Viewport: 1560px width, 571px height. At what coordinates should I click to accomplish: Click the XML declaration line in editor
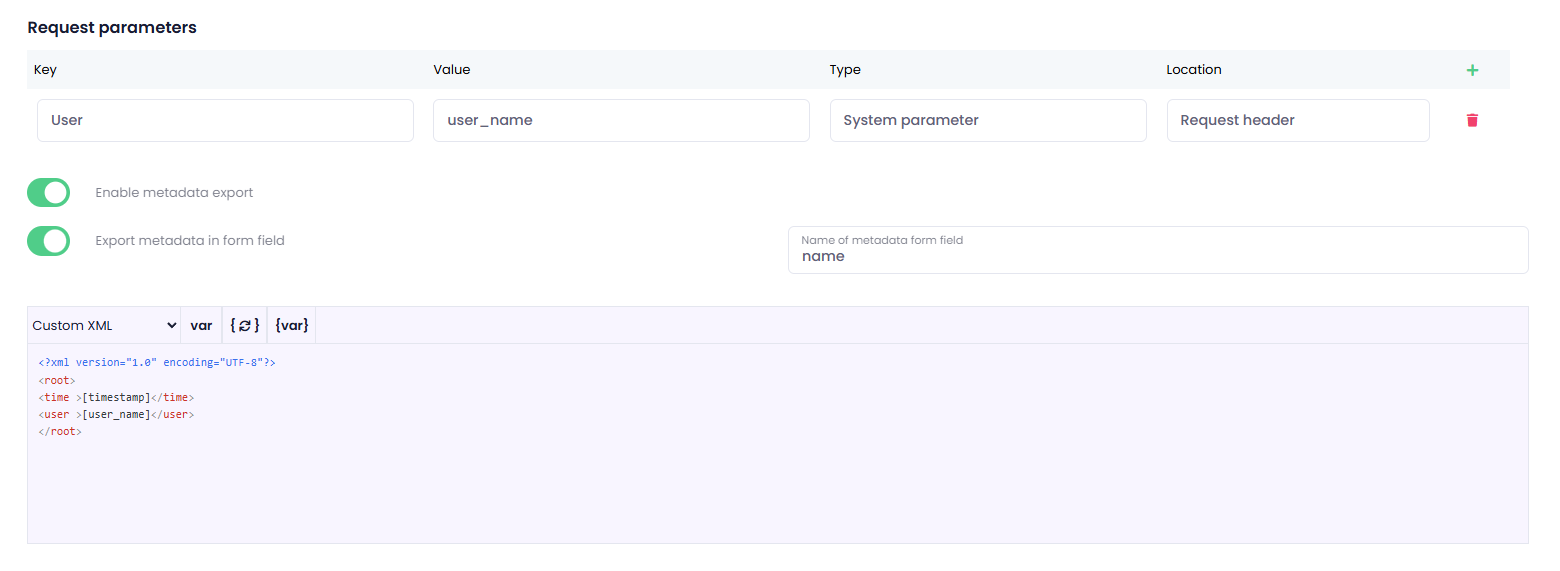pos(156,363)
